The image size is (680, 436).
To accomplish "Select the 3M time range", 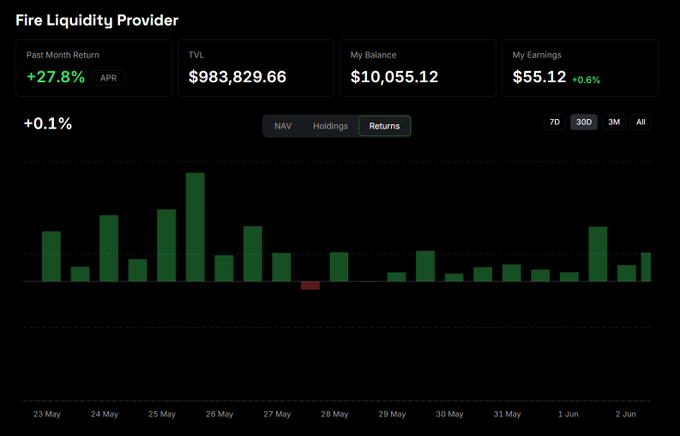I will (614, 122).
